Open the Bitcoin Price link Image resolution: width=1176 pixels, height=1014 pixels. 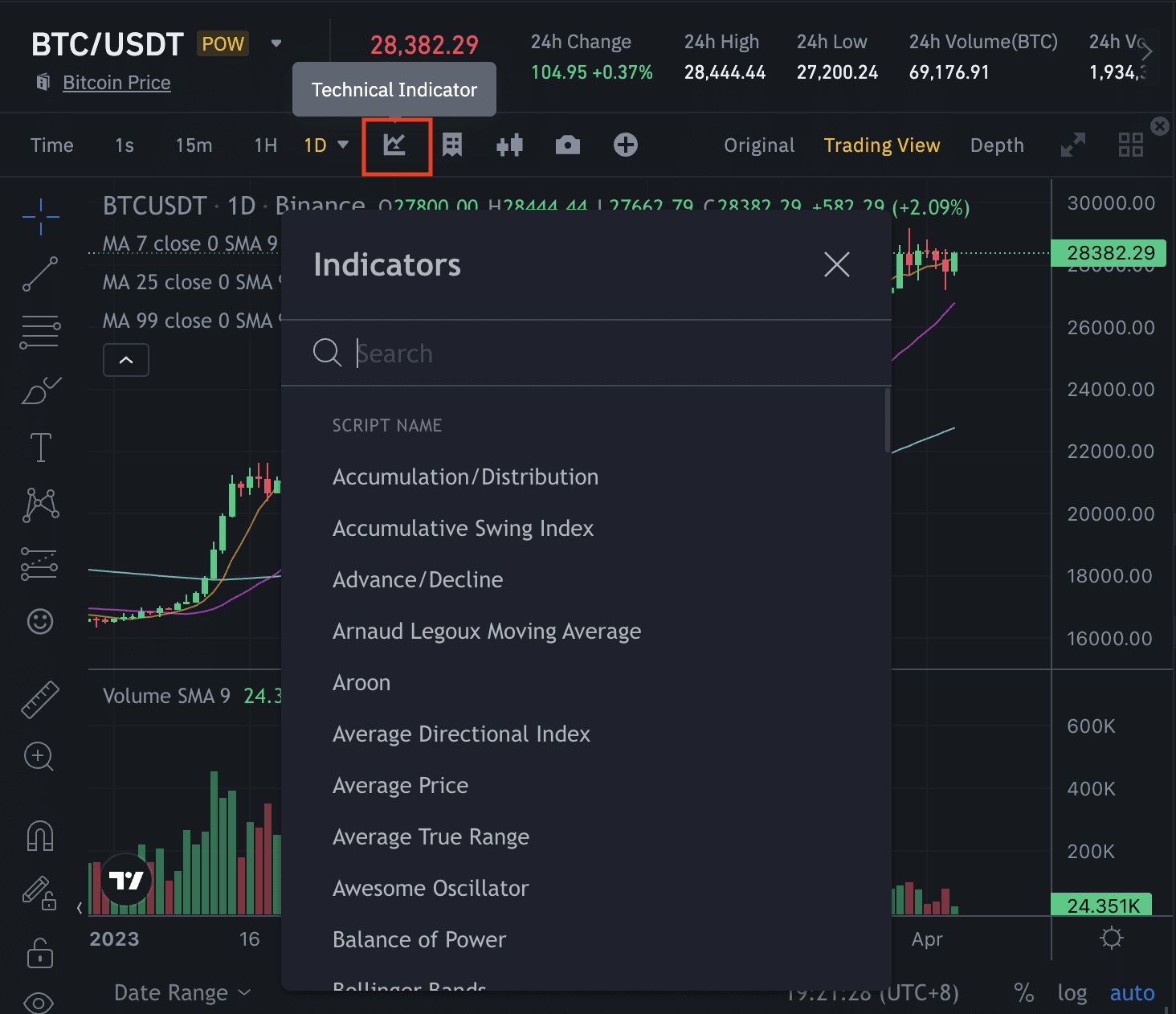pos(116,83)
